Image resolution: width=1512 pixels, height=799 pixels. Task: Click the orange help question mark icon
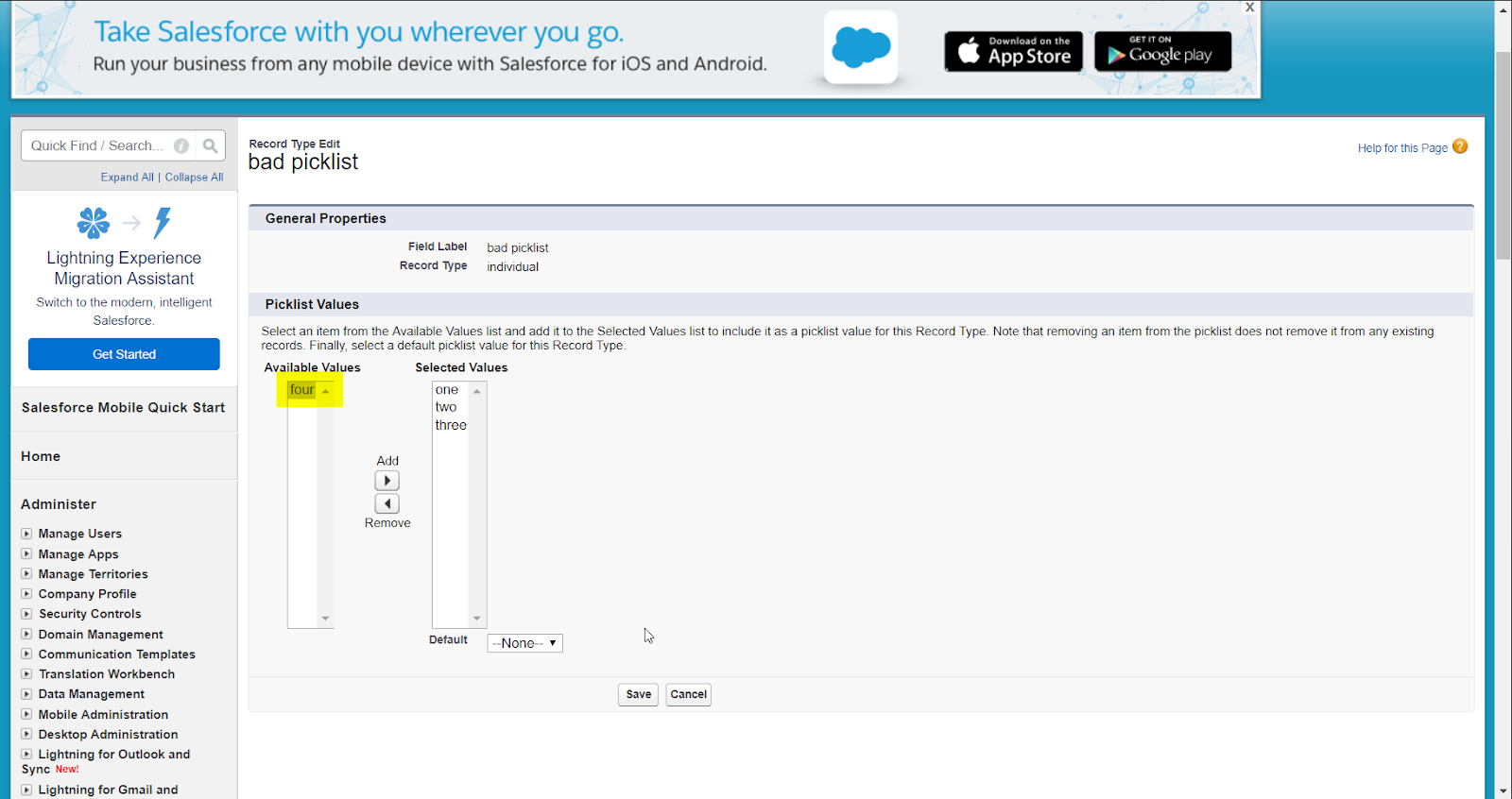click(1460, 146)
